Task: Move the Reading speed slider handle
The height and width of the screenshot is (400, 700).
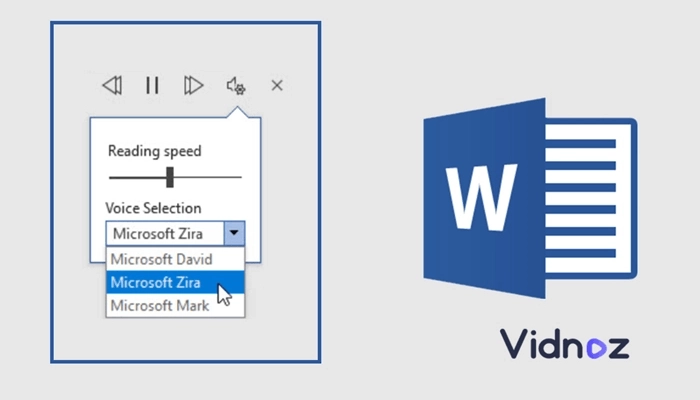Action: (170, 177)
